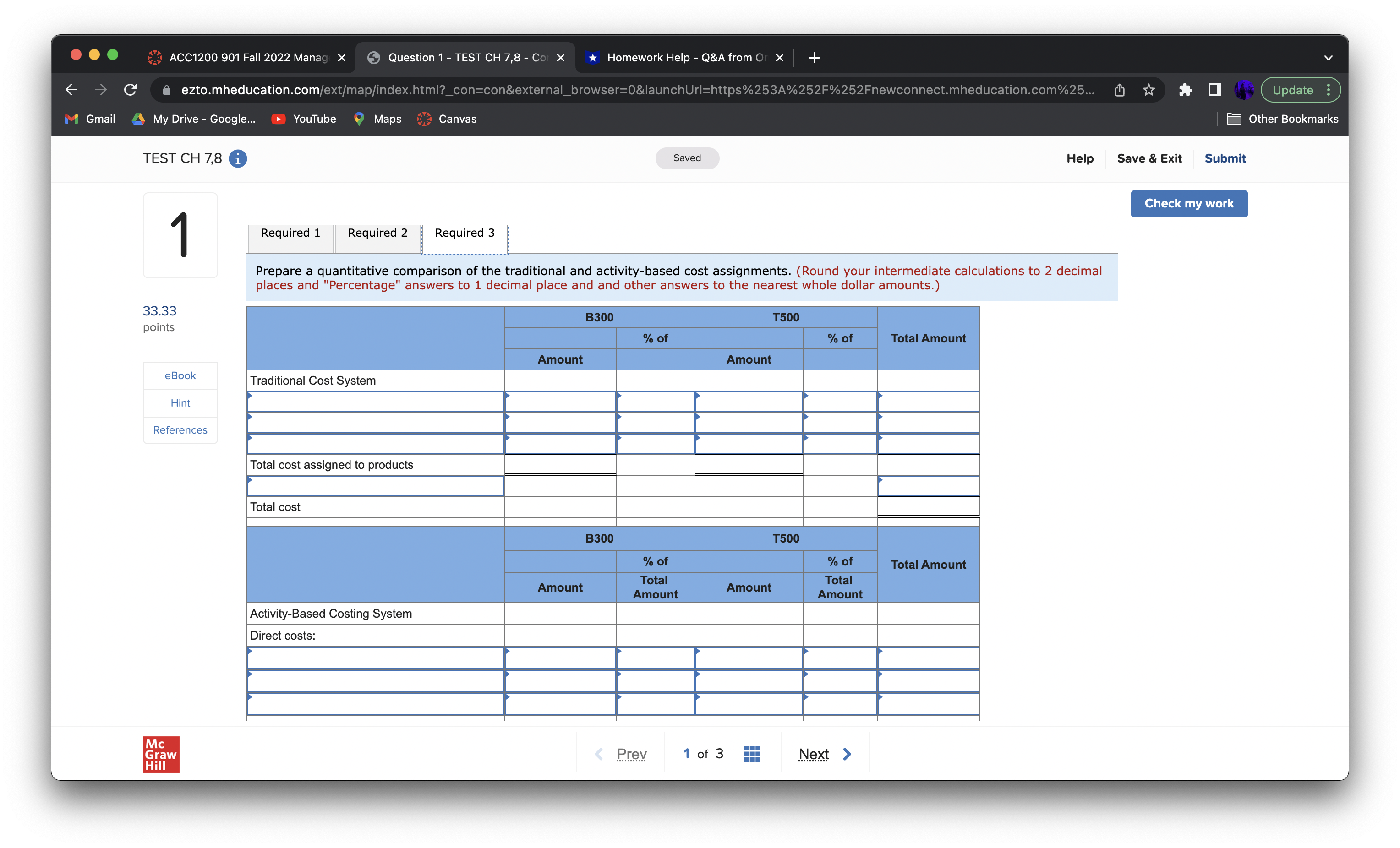Open the browser extensions puzzle icon

point(1185,90)
